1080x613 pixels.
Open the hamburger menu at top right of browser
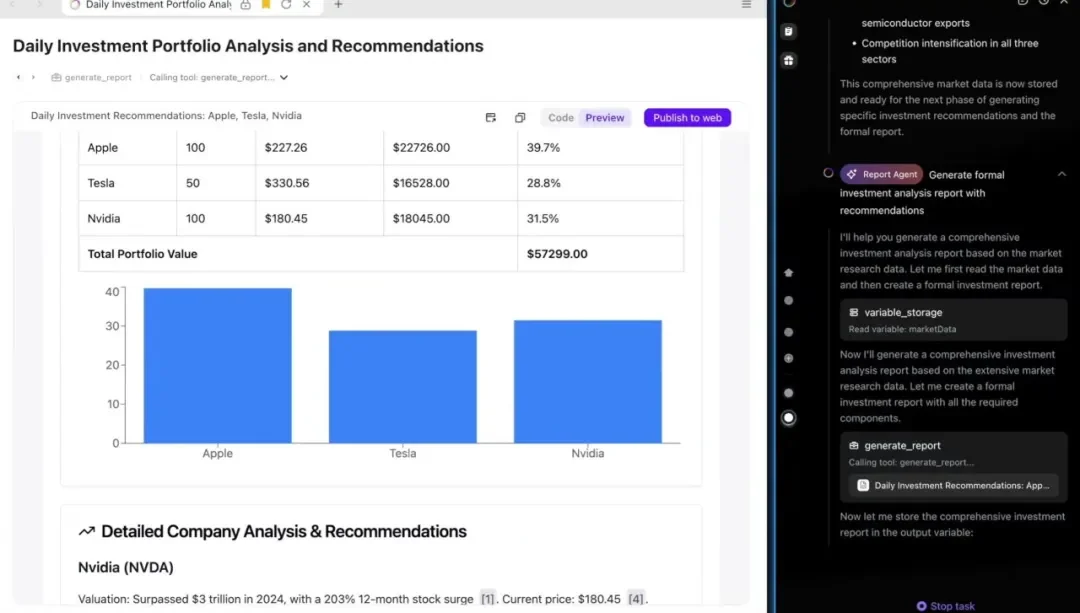pos(746,5)
